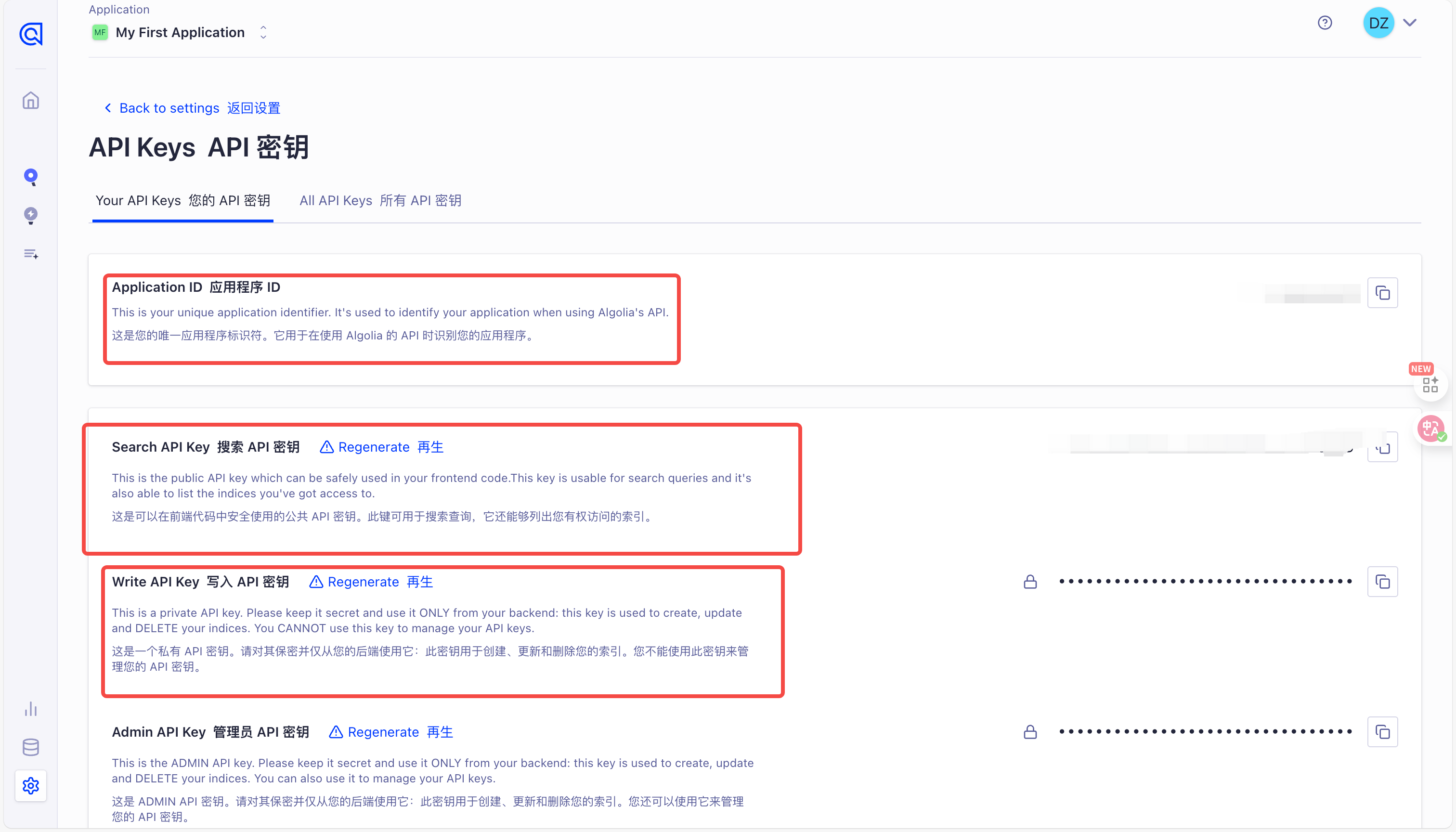
Task: Reveal the Write API Key with the lock icon
Action: (x=1030, y=582)
